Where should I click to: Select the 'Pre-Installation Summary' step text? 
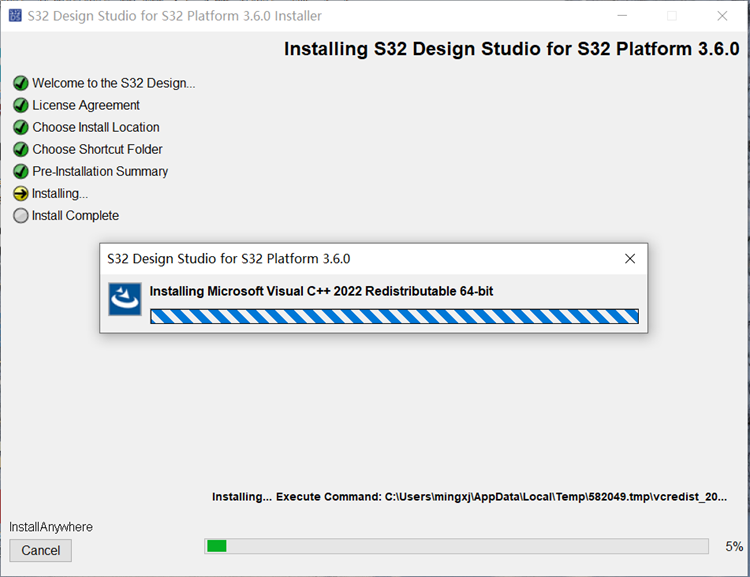(100, 171)
